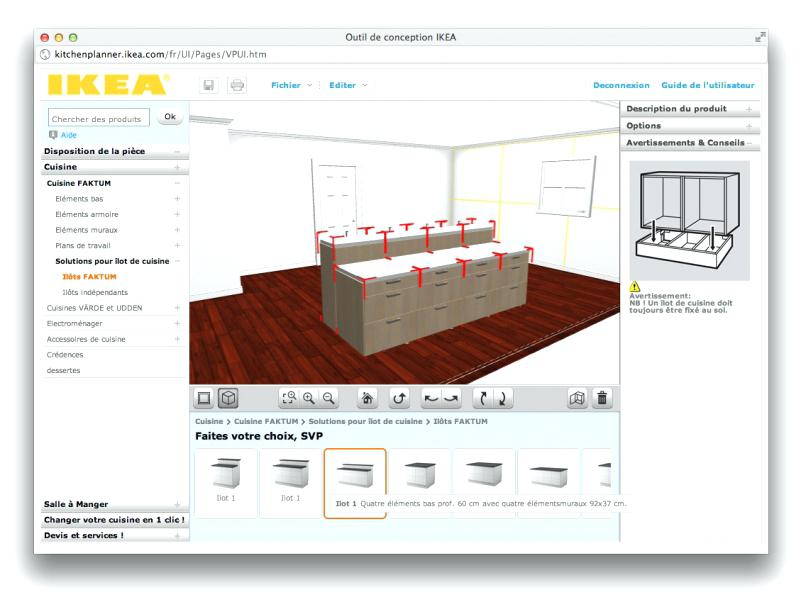The width and height of the screenshot is (800, 600).
Task: Click the site info icon in address bar
Action: click(45, 54)
